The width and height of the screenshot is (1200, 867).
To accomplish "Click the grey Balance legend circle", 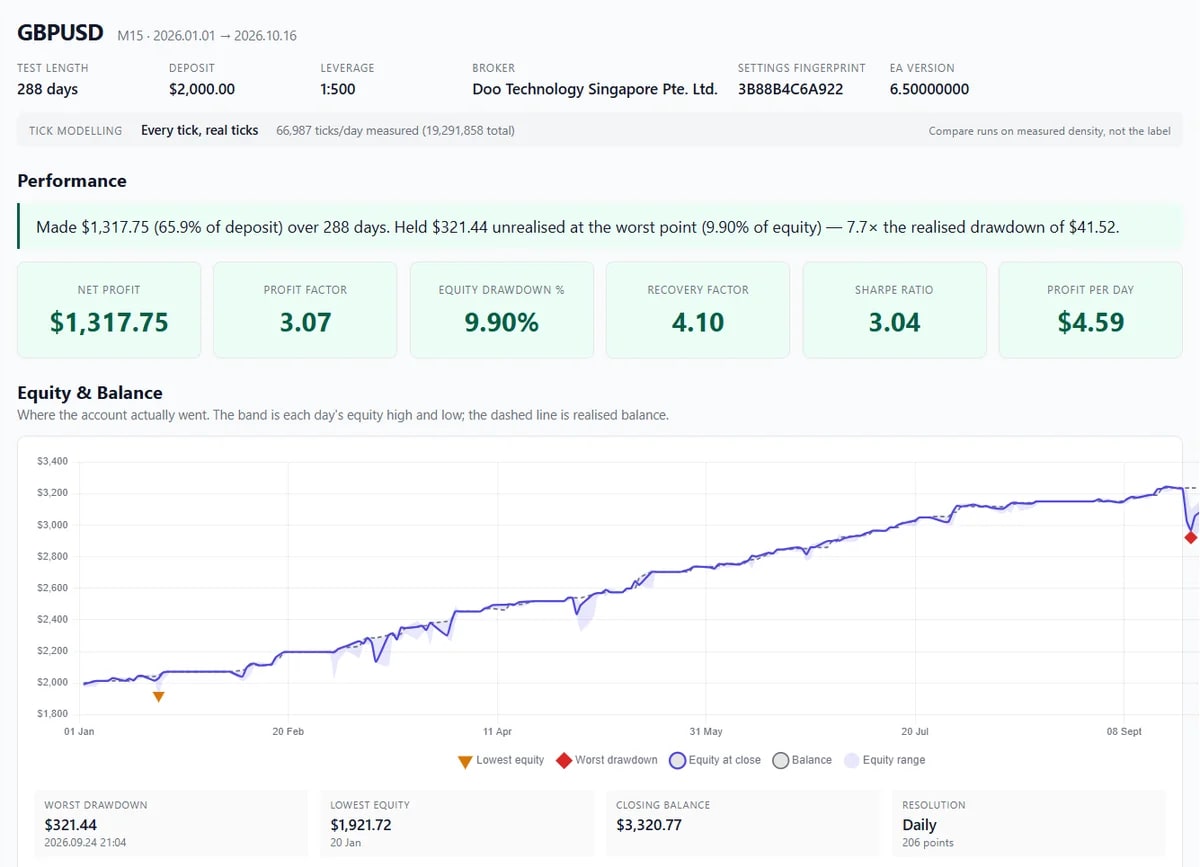I will tap(781, 761).
